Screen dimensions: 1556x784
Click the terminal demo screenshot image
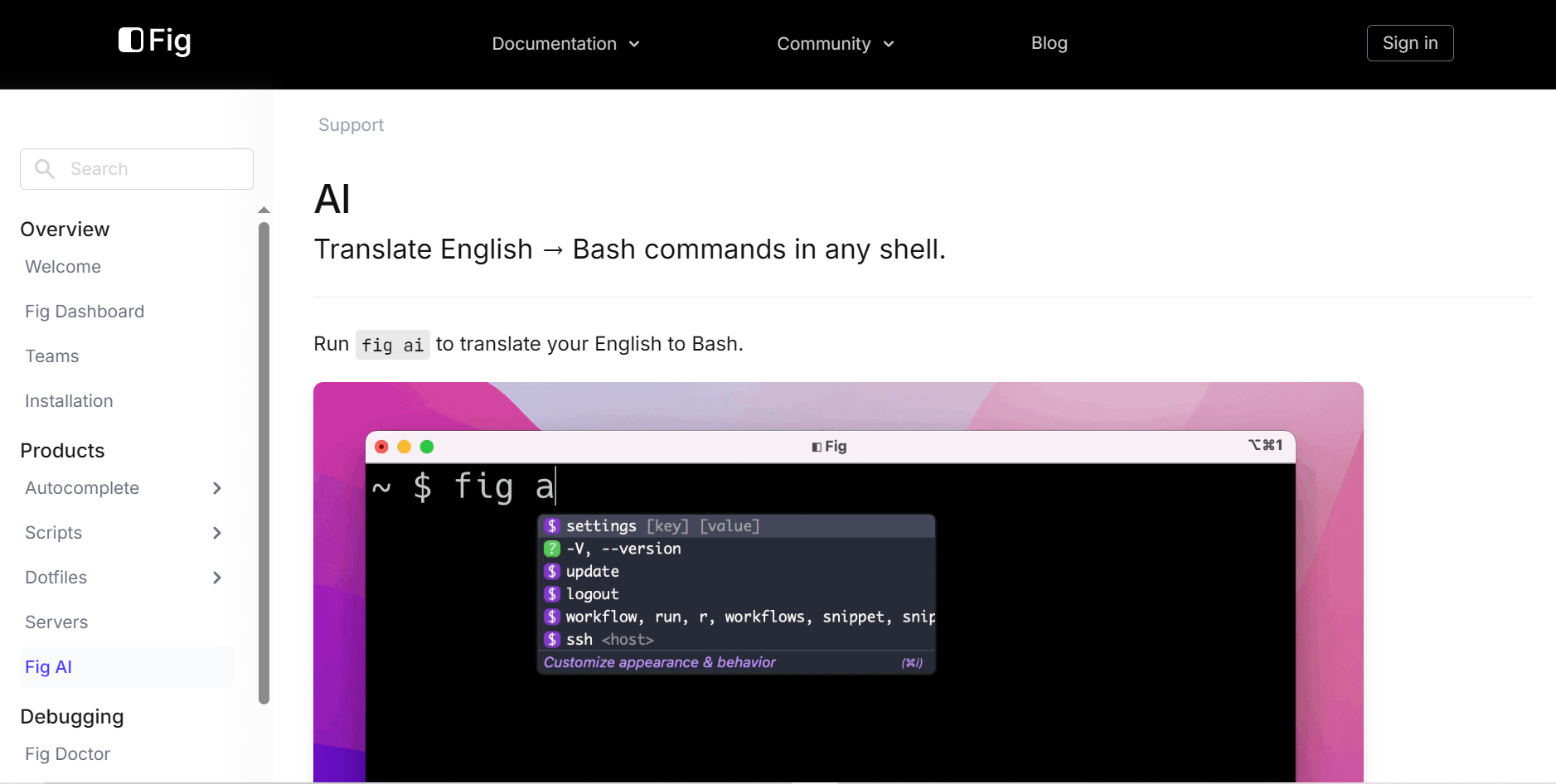838,582
